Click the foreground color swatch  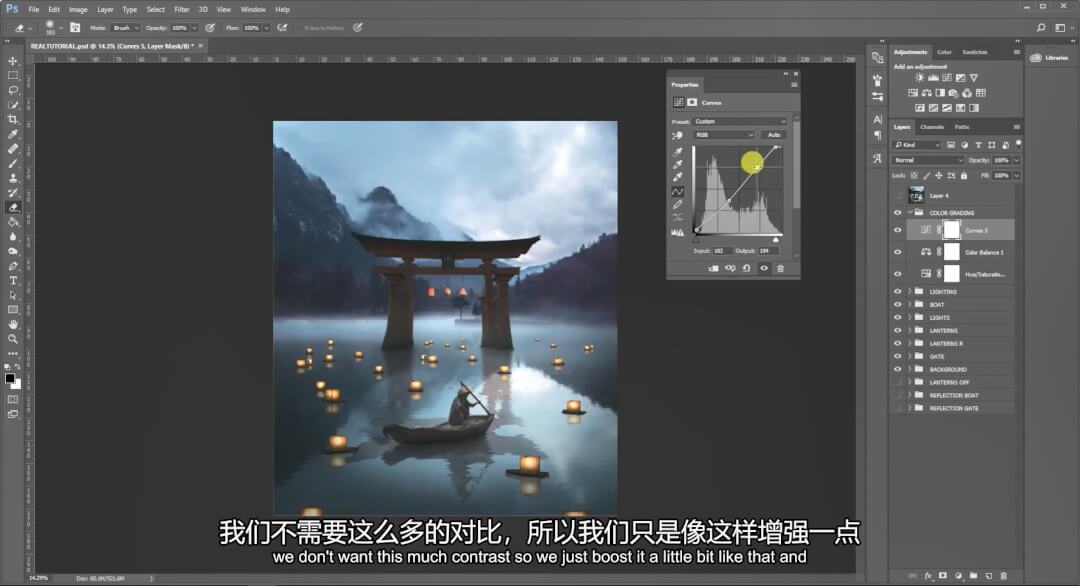pyautogui.click(x=9, y=378)
